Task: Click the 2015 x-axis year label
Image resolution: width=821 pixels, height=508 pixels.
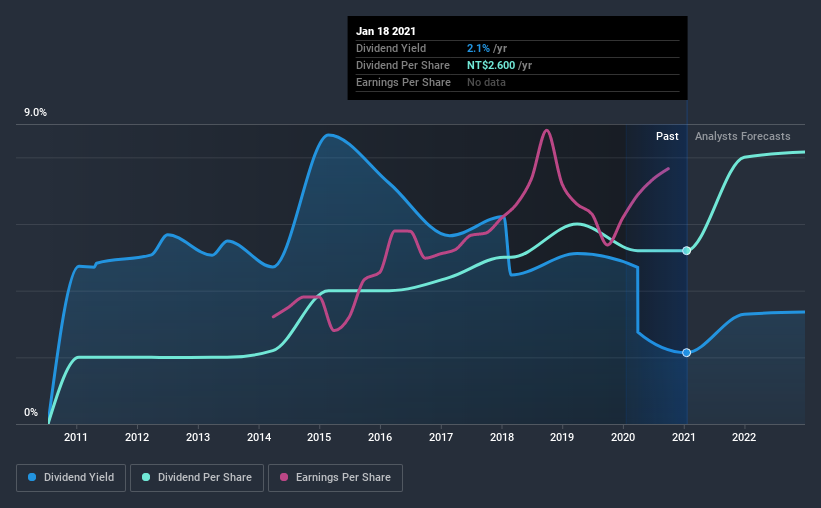Action: (x=319, y=437)
